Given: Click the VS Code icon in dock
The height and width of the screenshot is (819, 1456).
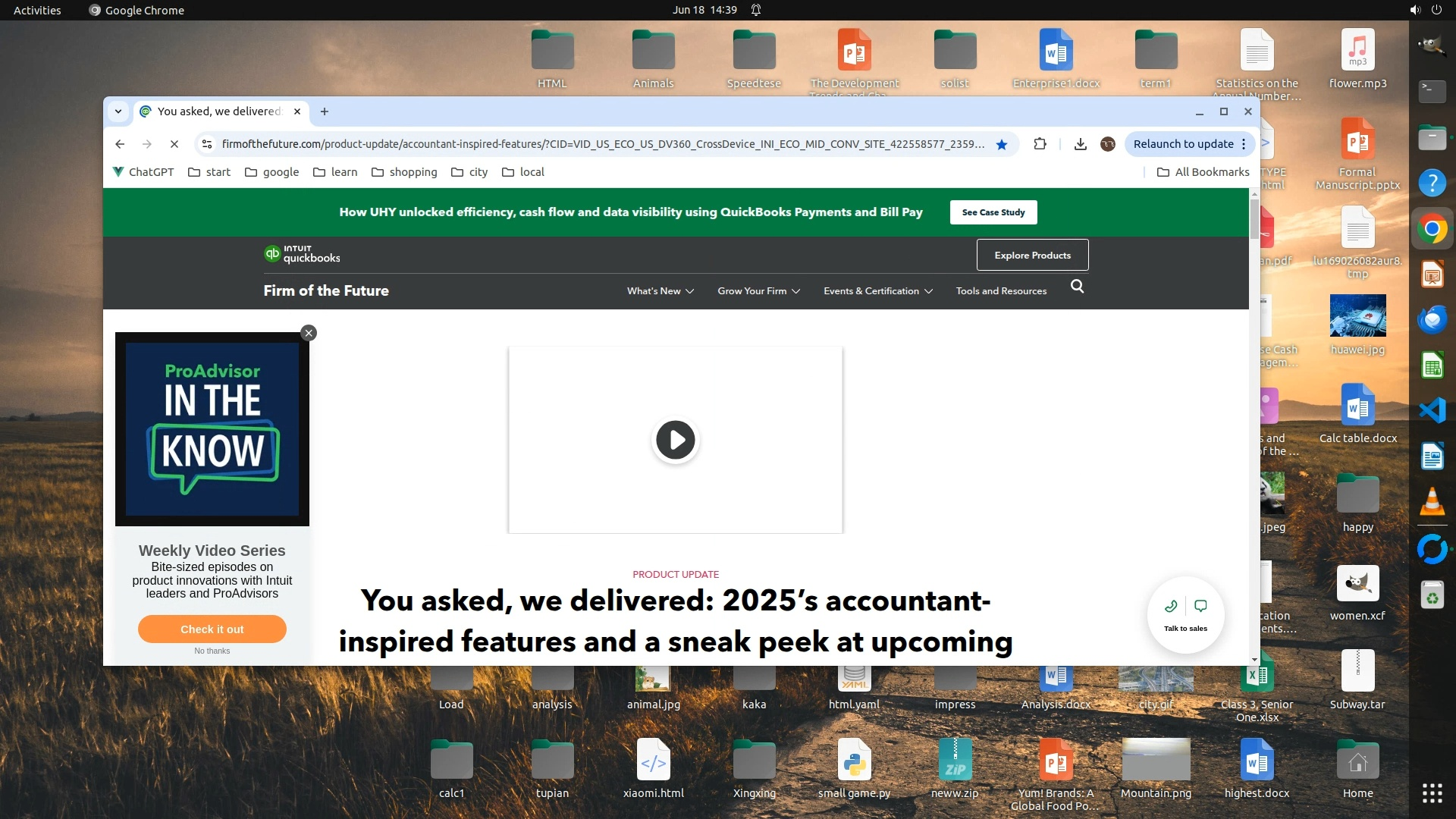Looking at the screenshot, I should tap(1432, 410).
